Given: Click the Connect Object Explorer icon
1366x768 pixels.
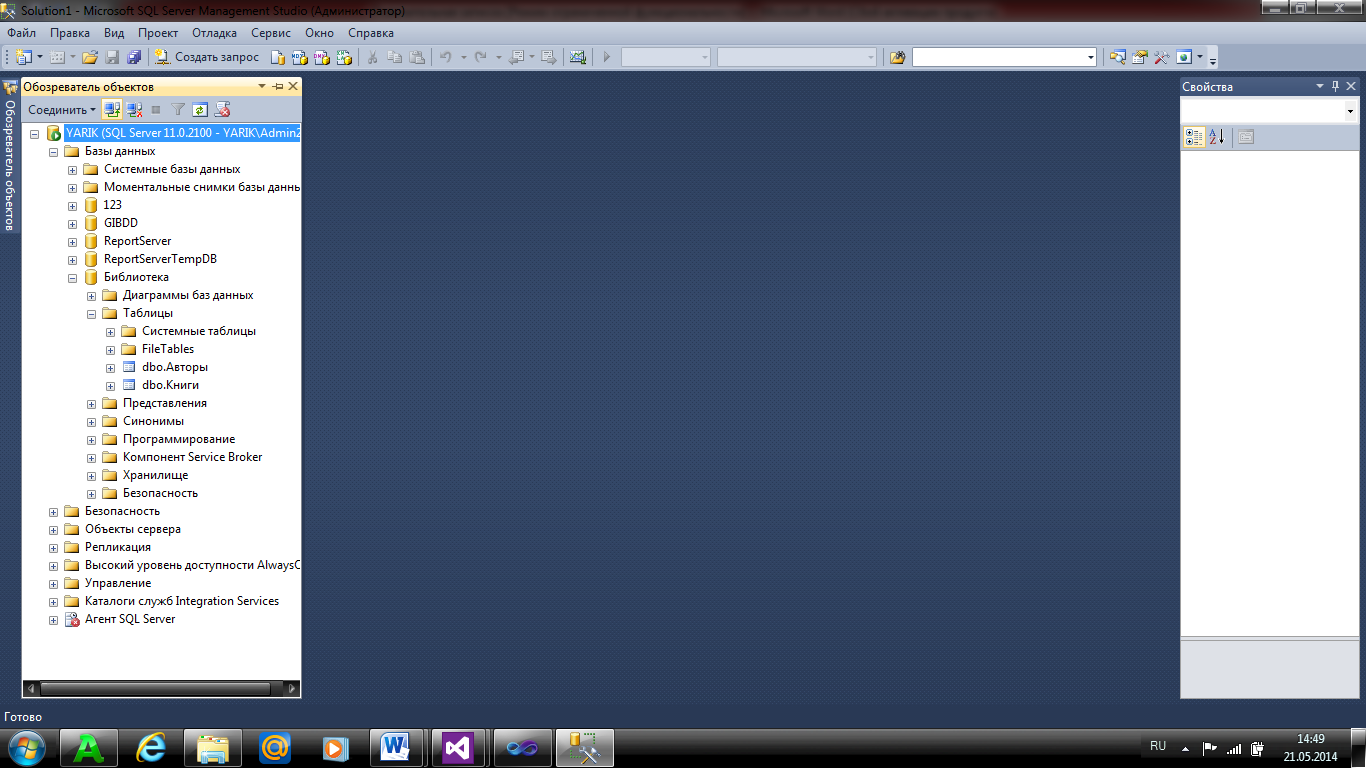Looking at the screenshot, I should click(112, 110).
